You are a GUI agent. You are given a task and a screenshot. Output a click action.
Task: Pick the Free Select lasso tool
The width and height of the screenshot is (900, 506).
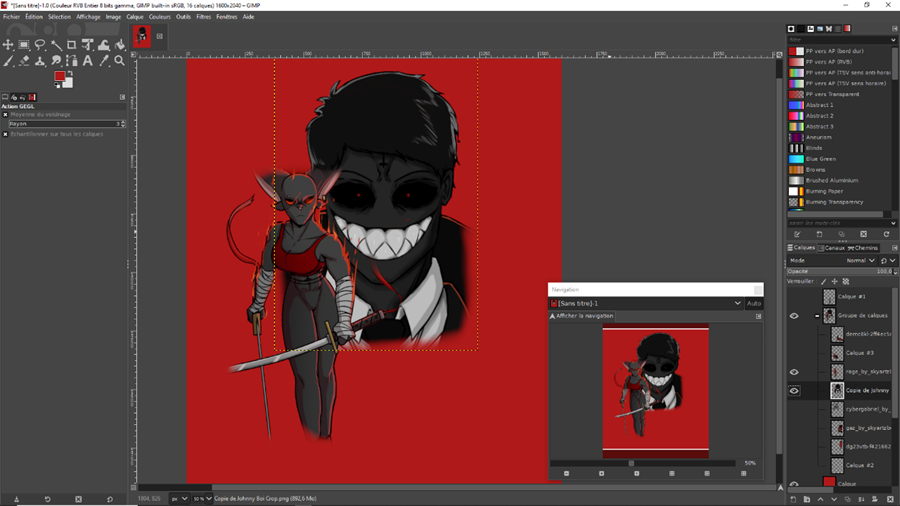[40, 45]
